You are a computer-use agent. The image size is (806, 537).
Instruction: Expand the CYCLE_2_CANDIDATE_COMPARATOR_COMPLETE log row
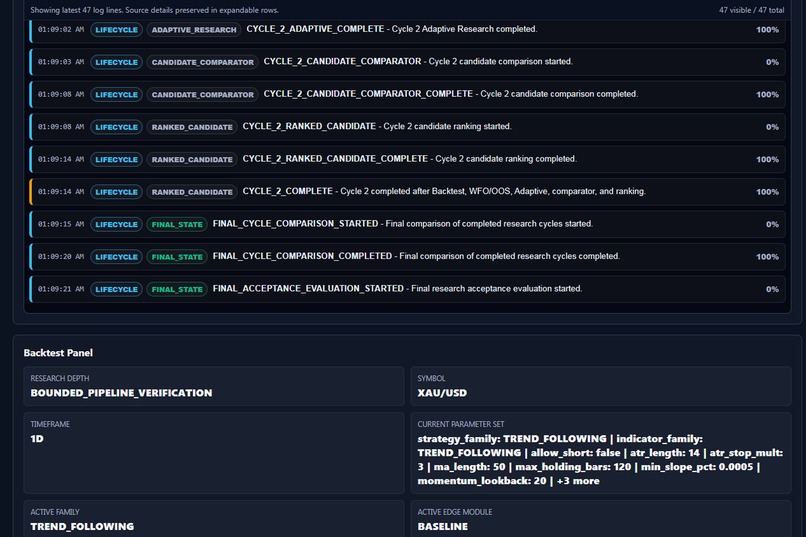pos(408,95)
